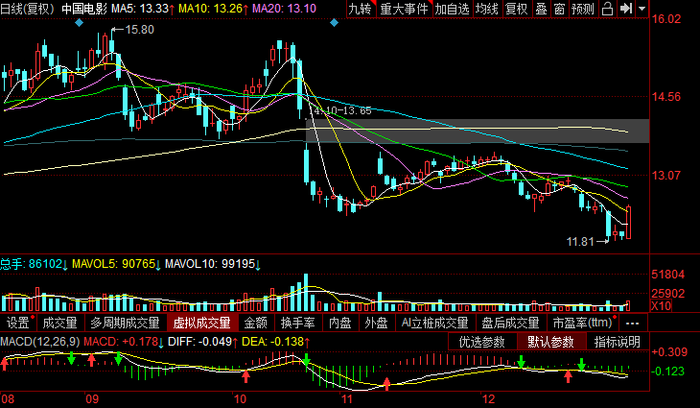Click the lock icon in top toolbar
Screen dimensions: 700x408
pos(607,8)
